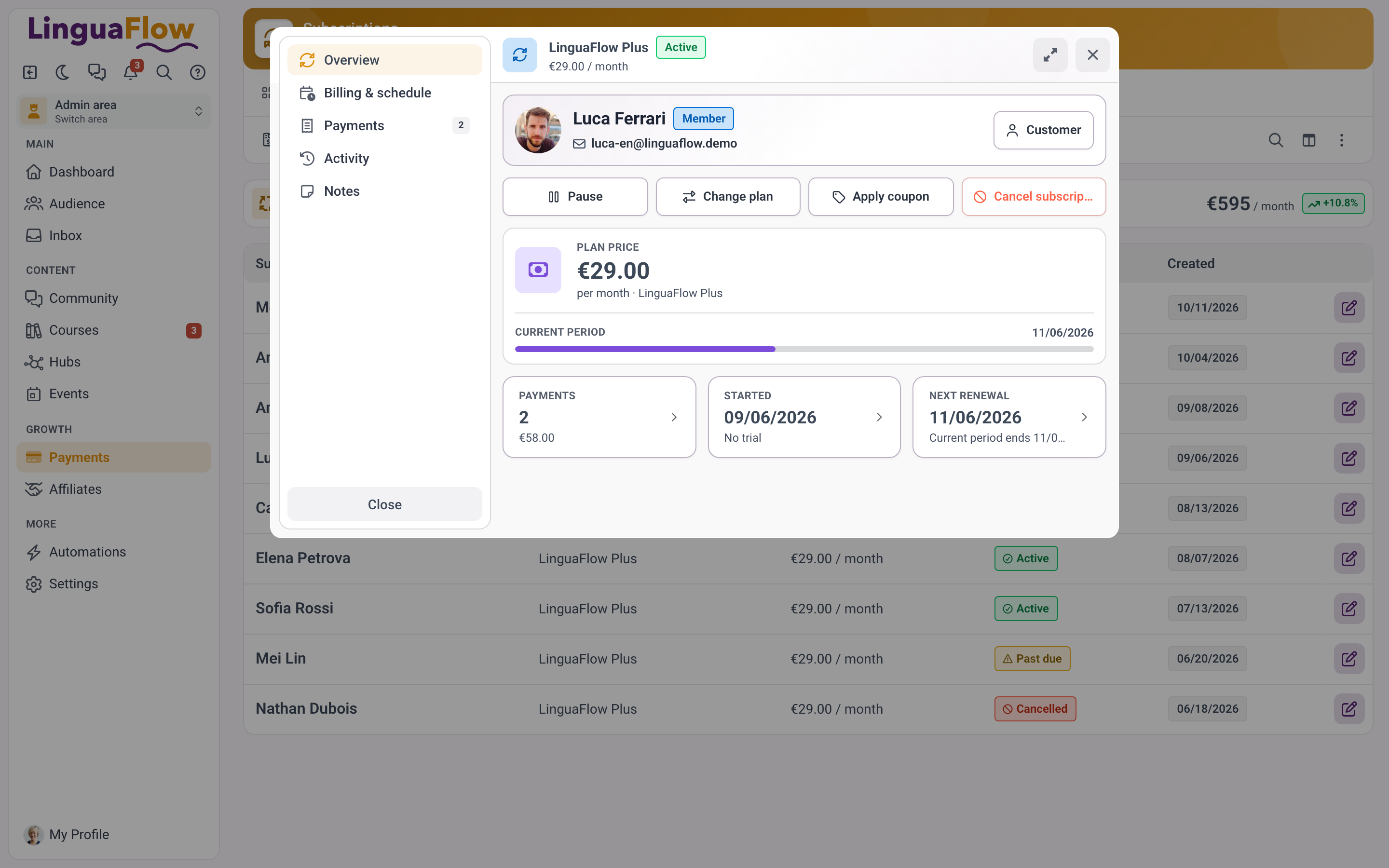This screenshot has height=868, width=1389.
Task: Click Luca Ferrari's avatar photo
Action: click(x=538, y=130)
